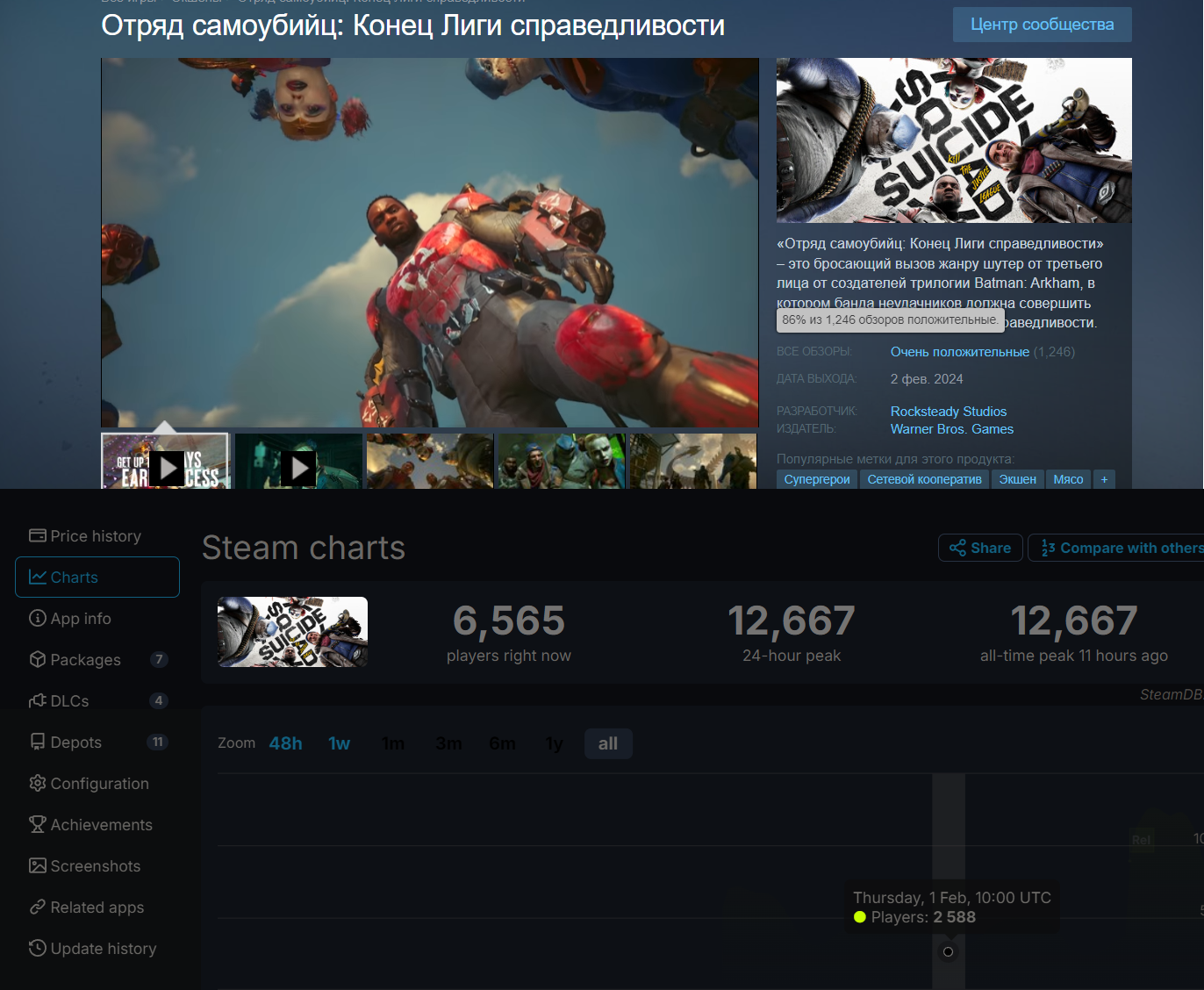Set chart zoom to all
1204x990 pixels.
click(x=608, y=743)
